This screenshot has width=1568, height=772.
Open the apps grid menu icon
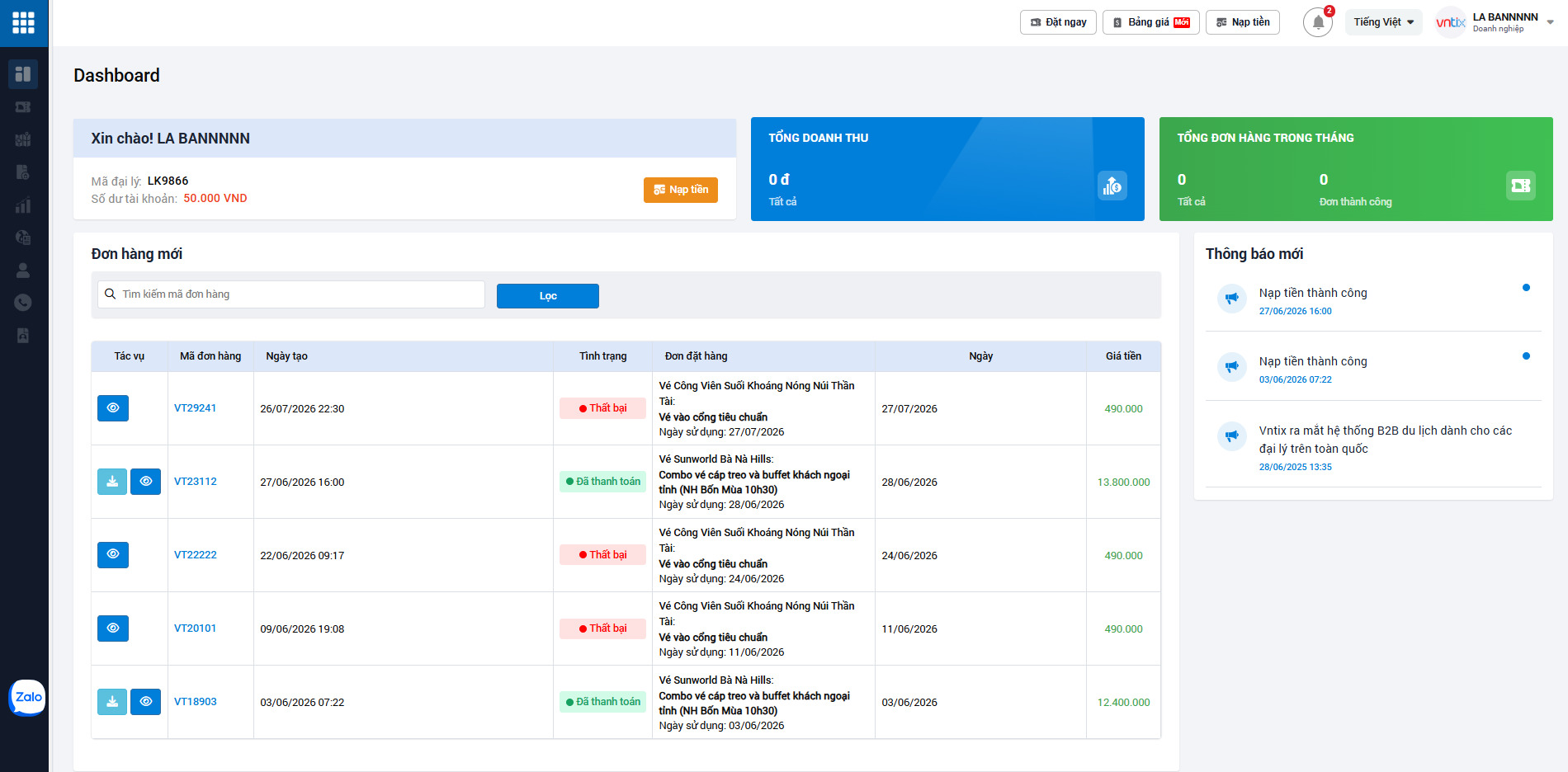[23, 22]
